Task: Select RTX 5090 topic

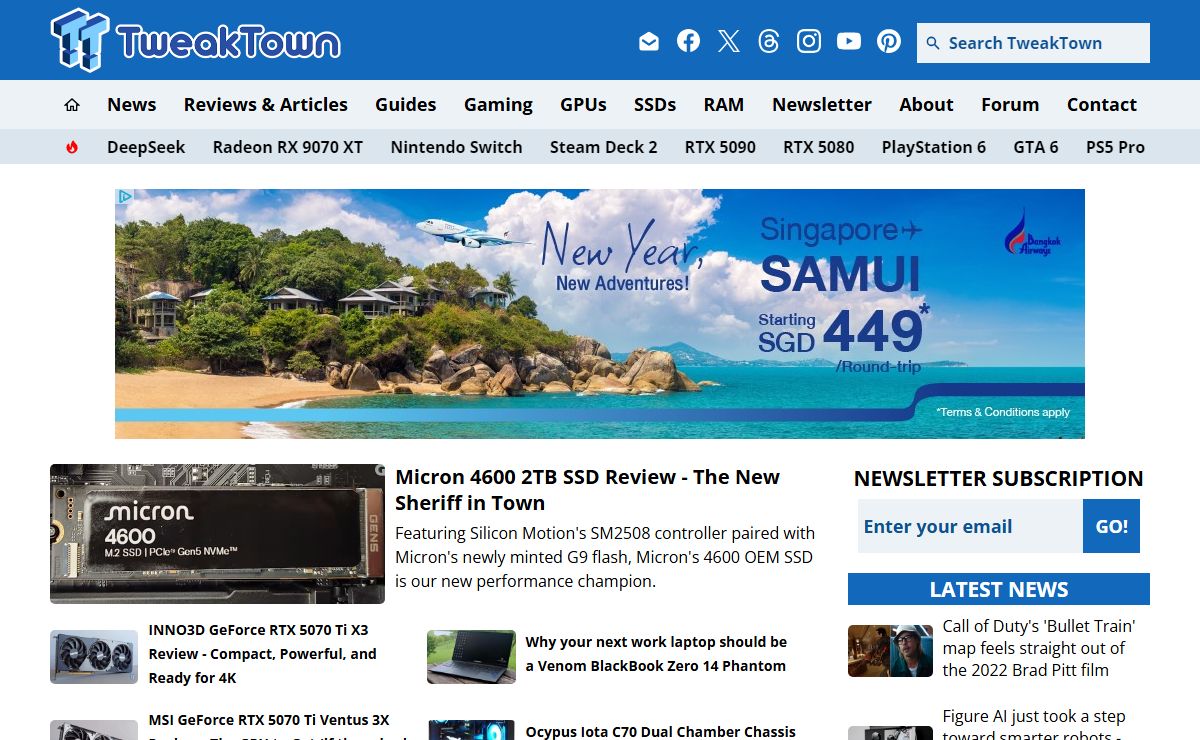Action: click(x=720, y=147)
